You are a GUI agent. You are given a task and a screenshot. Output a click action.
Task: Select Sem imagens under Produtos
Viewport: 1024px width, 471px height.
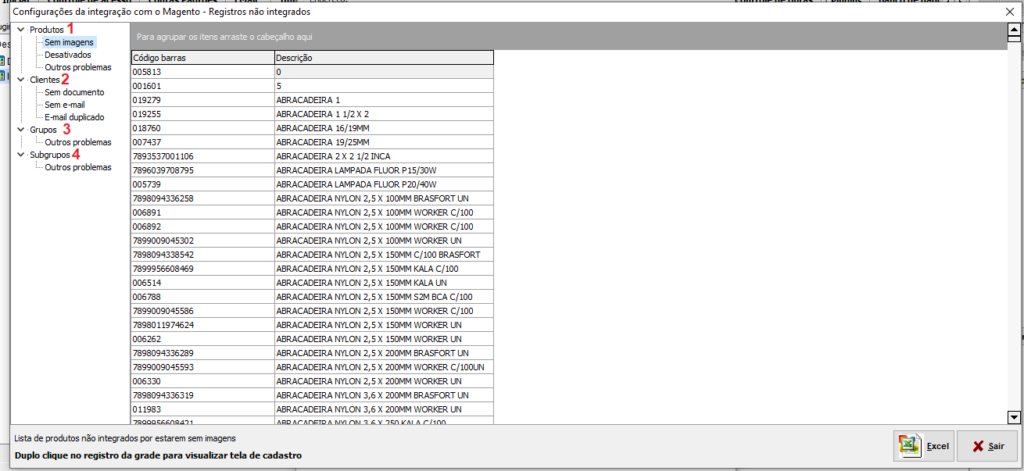pos(69,42)
